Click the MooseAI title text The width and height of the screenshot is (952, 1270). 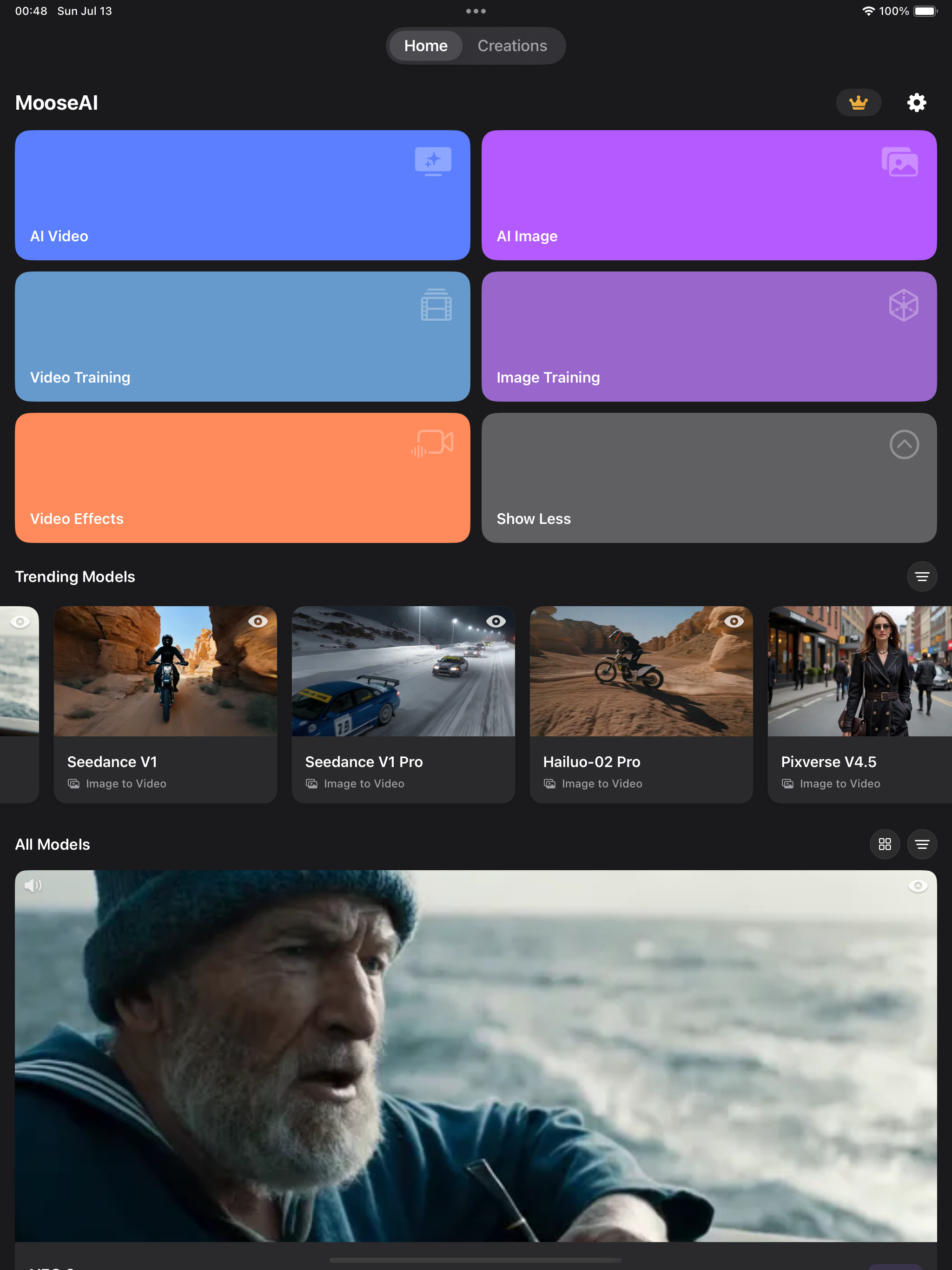coord(56,103)
